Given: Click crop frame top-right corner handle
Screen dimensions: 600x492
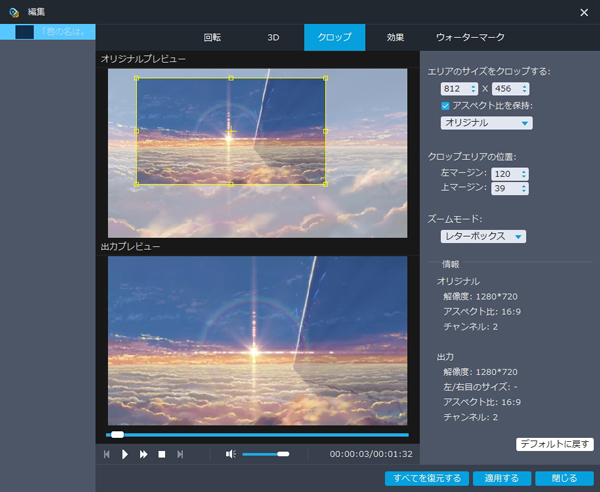Looking at the screenshot, I should pos(325,78).
